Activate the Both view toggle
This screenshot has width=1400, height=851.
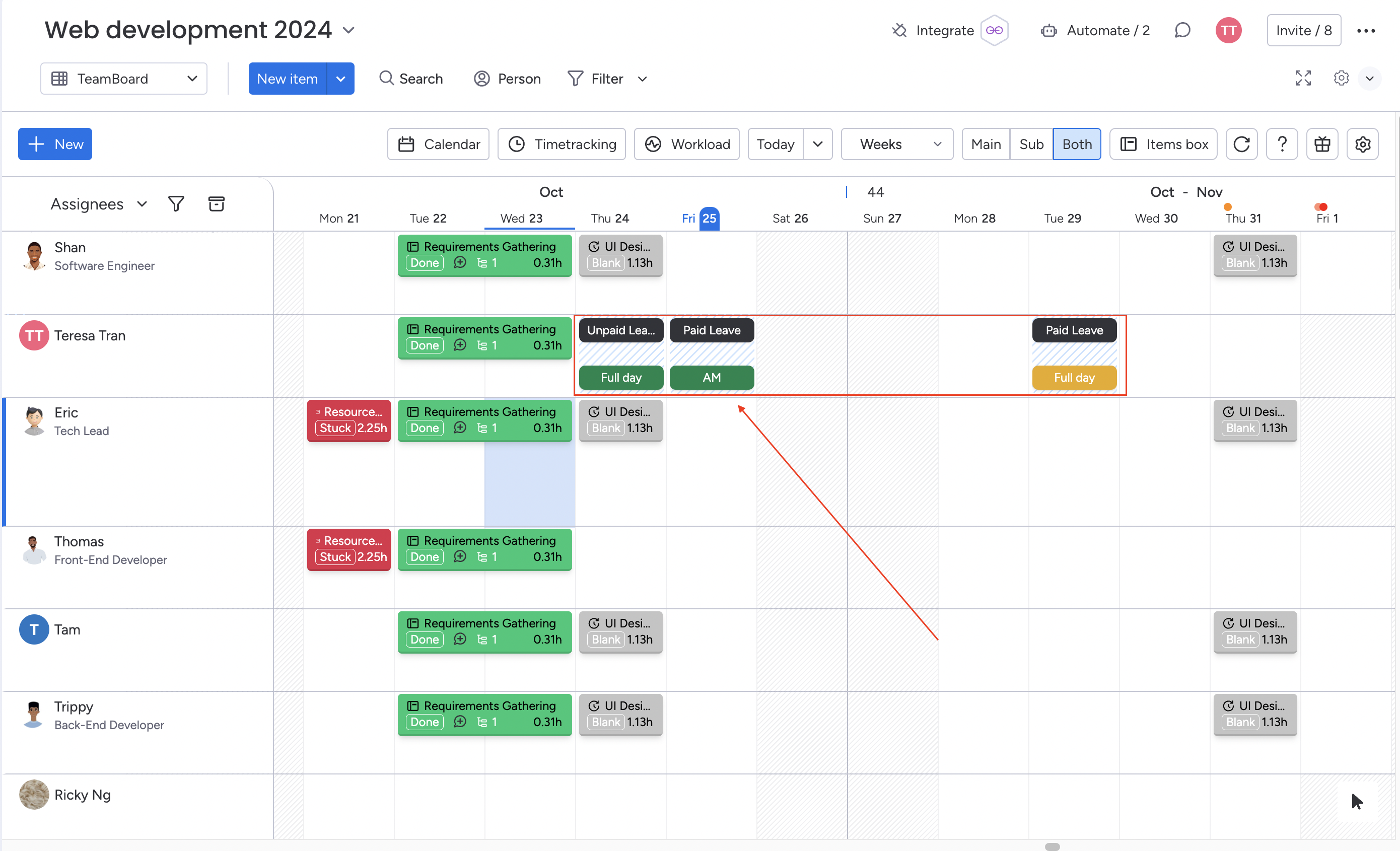click(x=1077, y=144)
